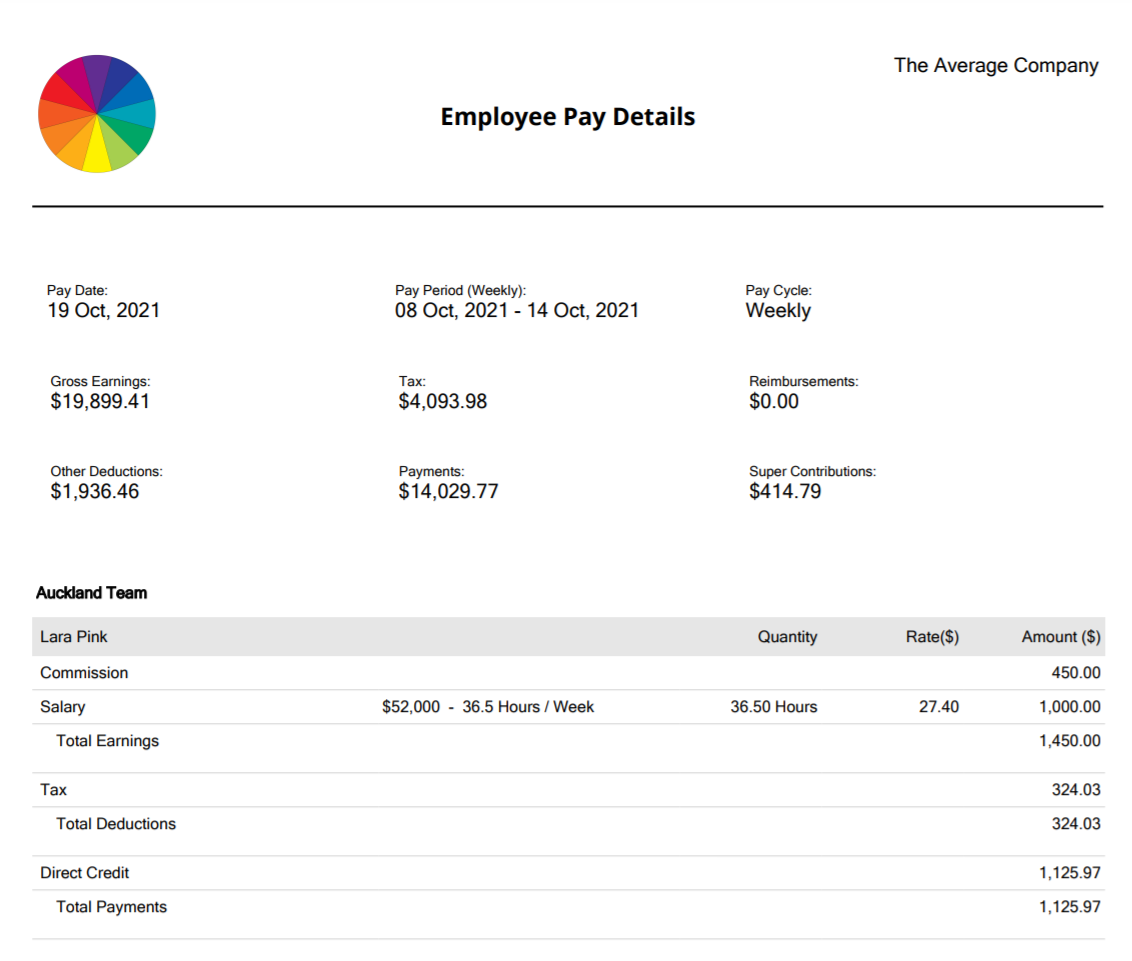This screenshot has height=961, width=1132.
Task: Select the 'Reimbursements:' label
Action: pos(804,381)
